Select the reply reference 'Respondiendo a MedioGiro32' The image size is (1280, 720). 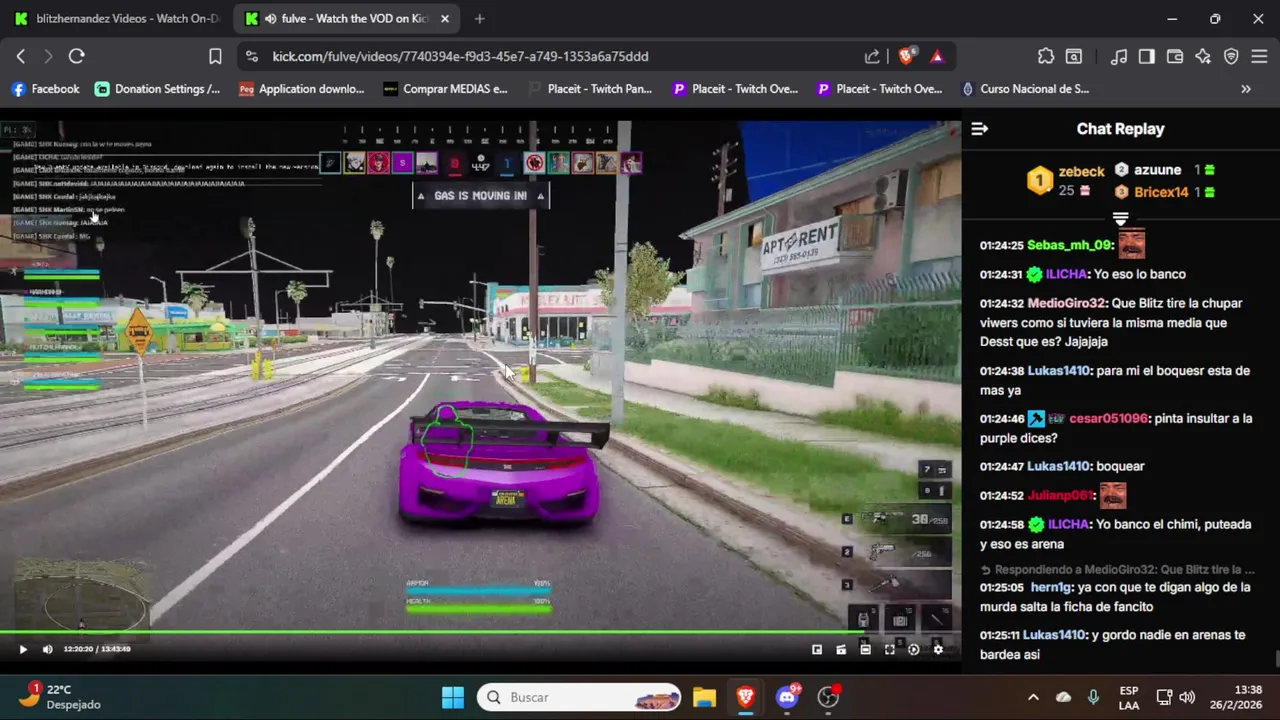point(1117,569)
